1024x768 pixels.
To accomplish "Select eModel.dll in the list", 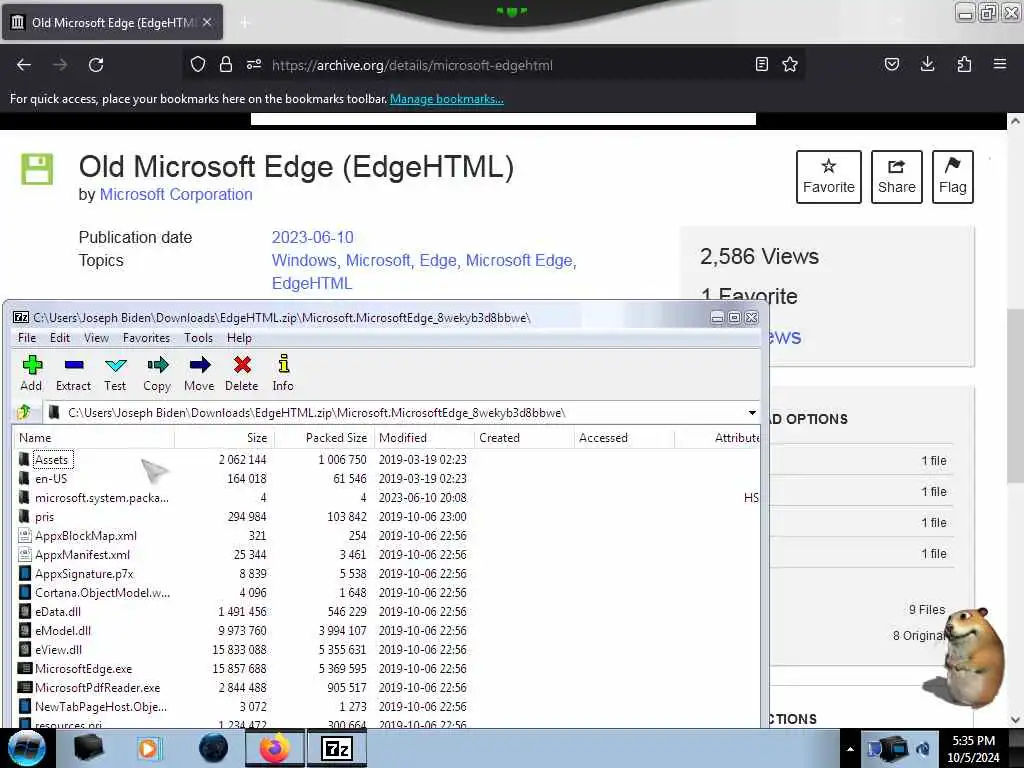I will click(63, 630).
